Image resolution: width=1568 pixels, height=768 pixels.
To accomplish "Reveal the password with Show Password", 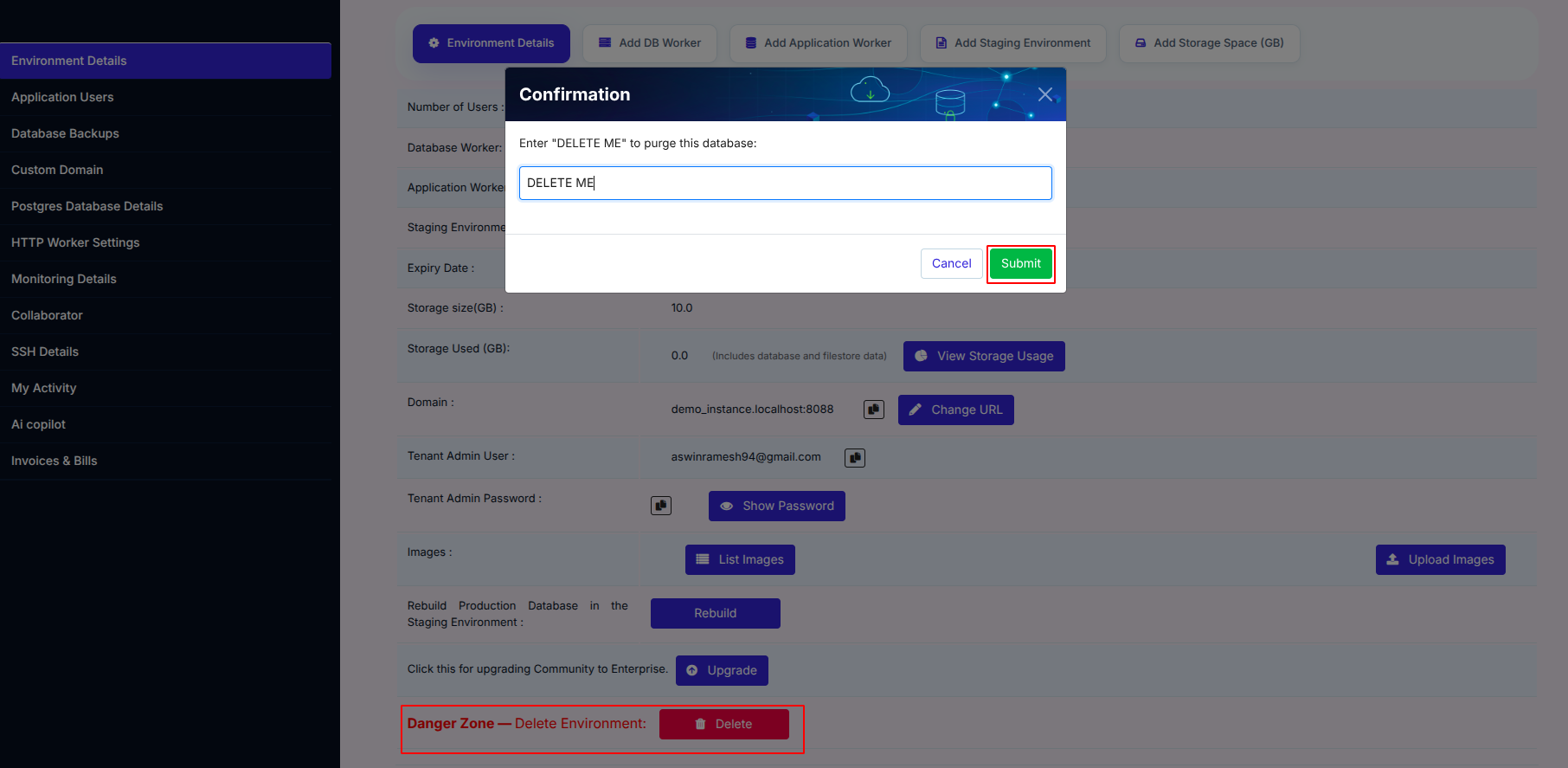I will (x=777, y=506).
